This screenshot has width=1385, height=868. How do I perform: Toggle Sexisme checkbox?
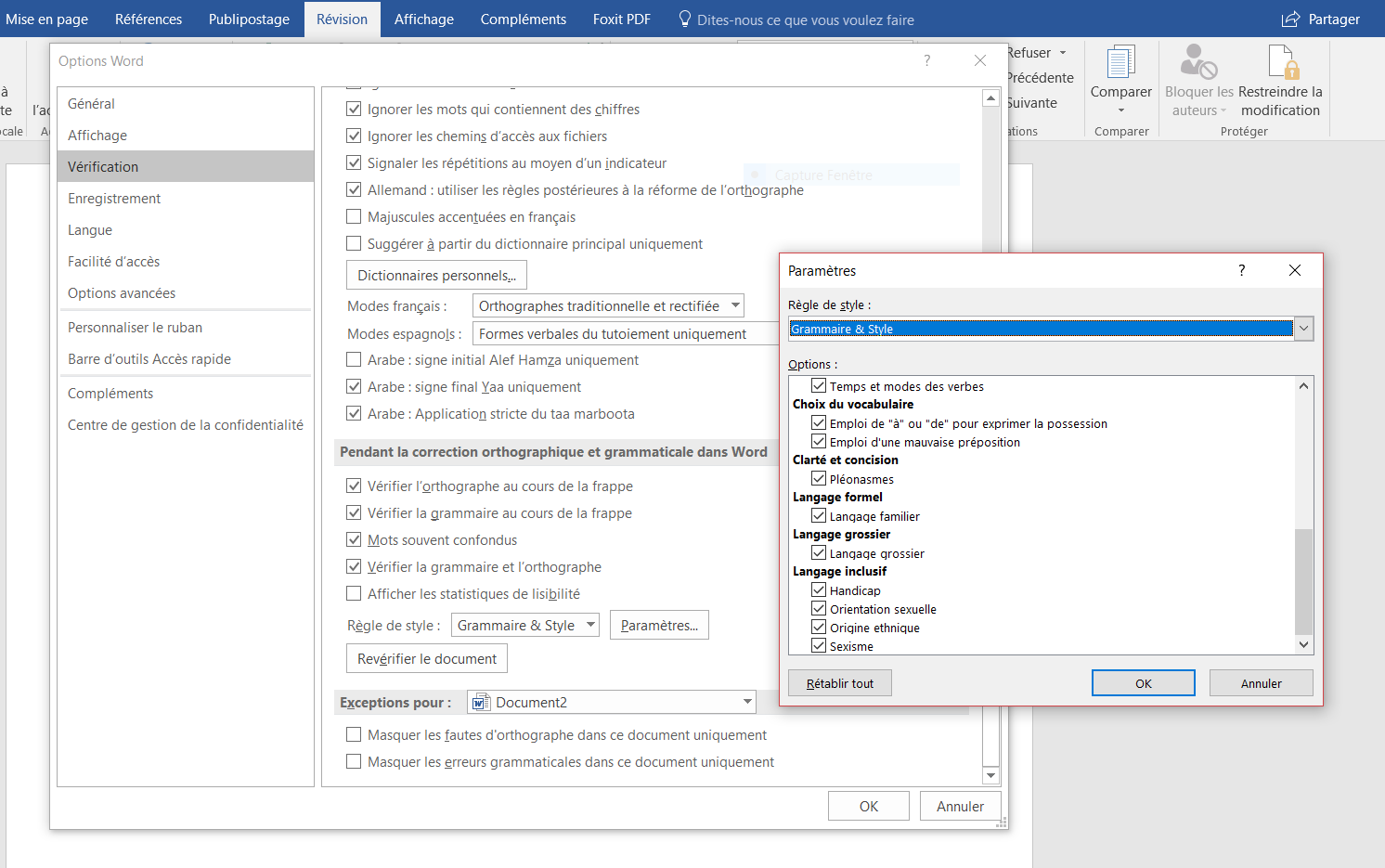819,645
